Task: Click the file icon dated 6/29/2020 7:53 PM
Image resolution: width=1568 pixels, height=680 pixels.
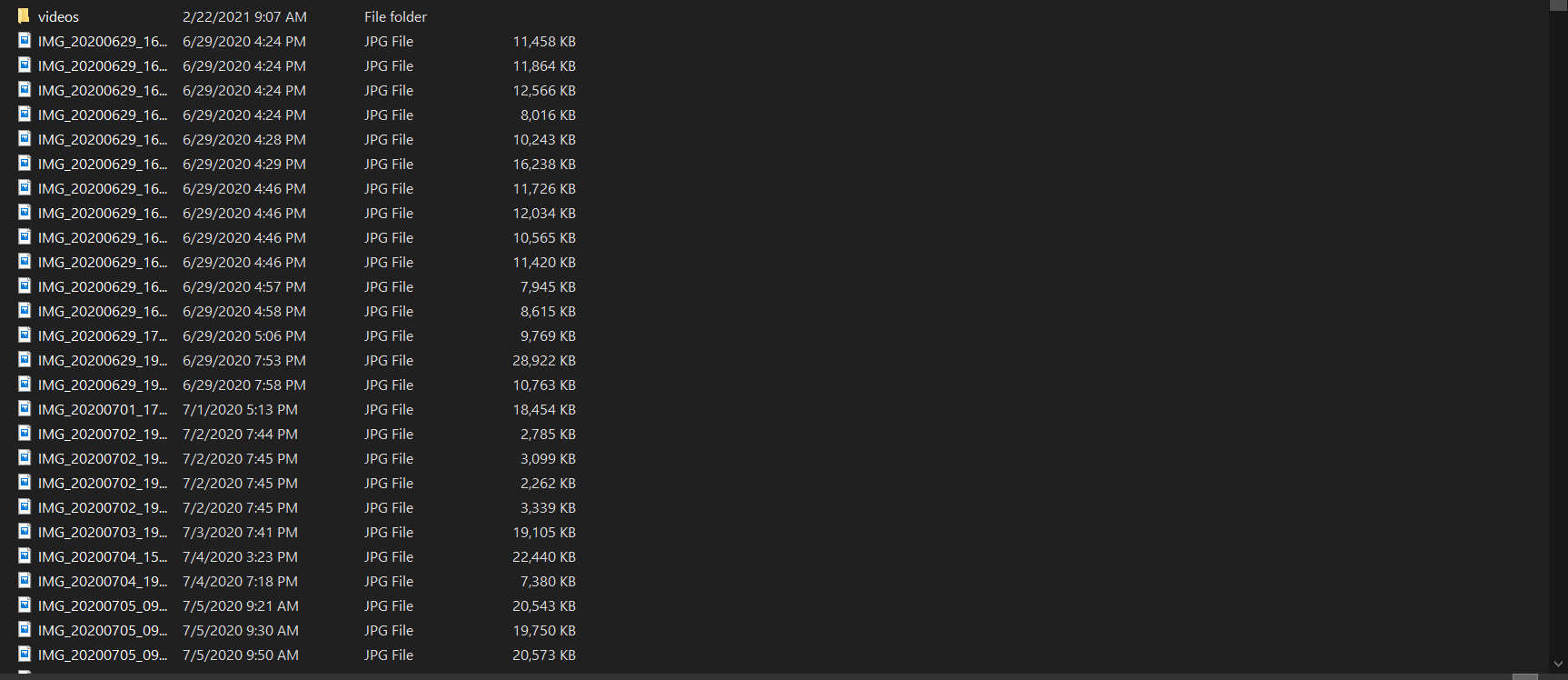Action: click(25, 359)
